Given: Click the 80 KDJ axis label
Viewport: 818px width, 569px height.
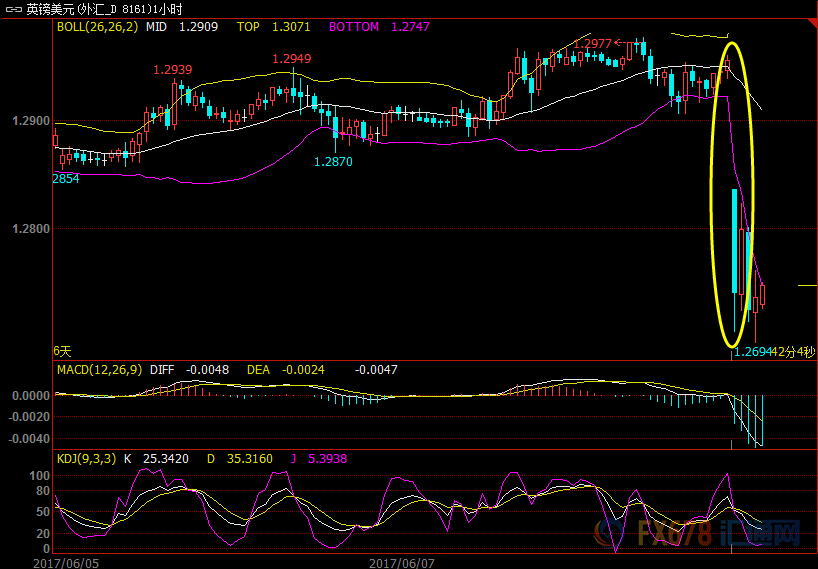Looking at the screenshot, I should coord(43,491).
